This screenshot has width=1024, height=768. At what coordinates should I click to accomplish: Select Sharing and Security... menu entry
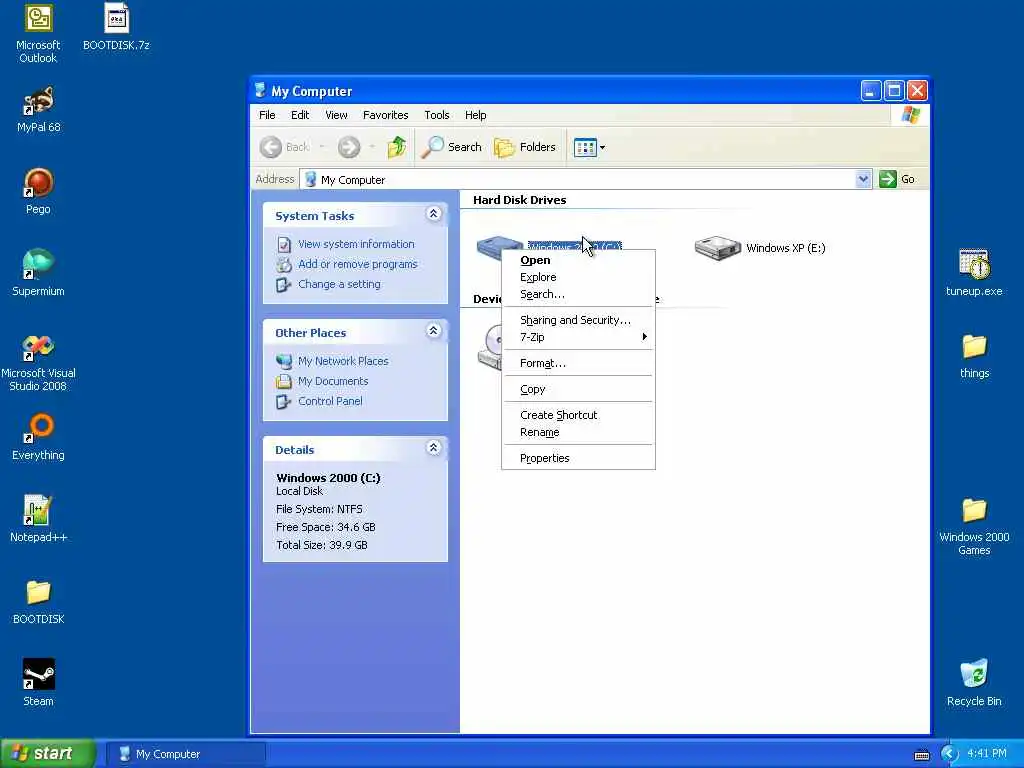tap(578, 320)
